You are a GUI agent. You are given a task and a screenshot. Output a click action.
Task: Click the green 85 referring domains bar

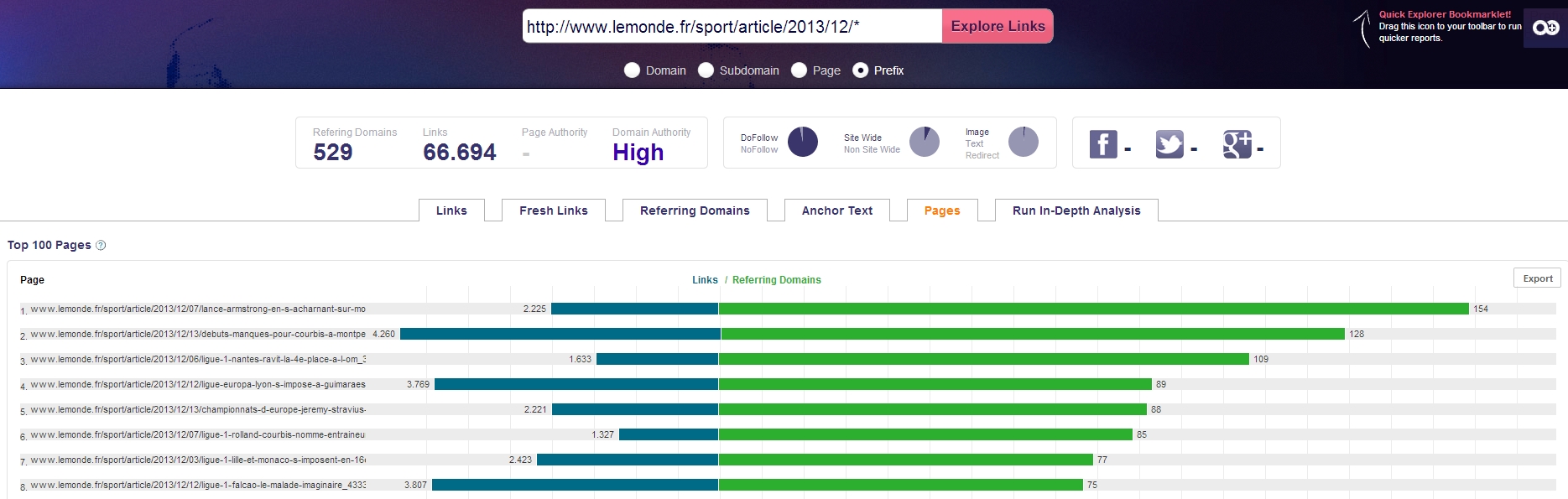coord(926,434)
